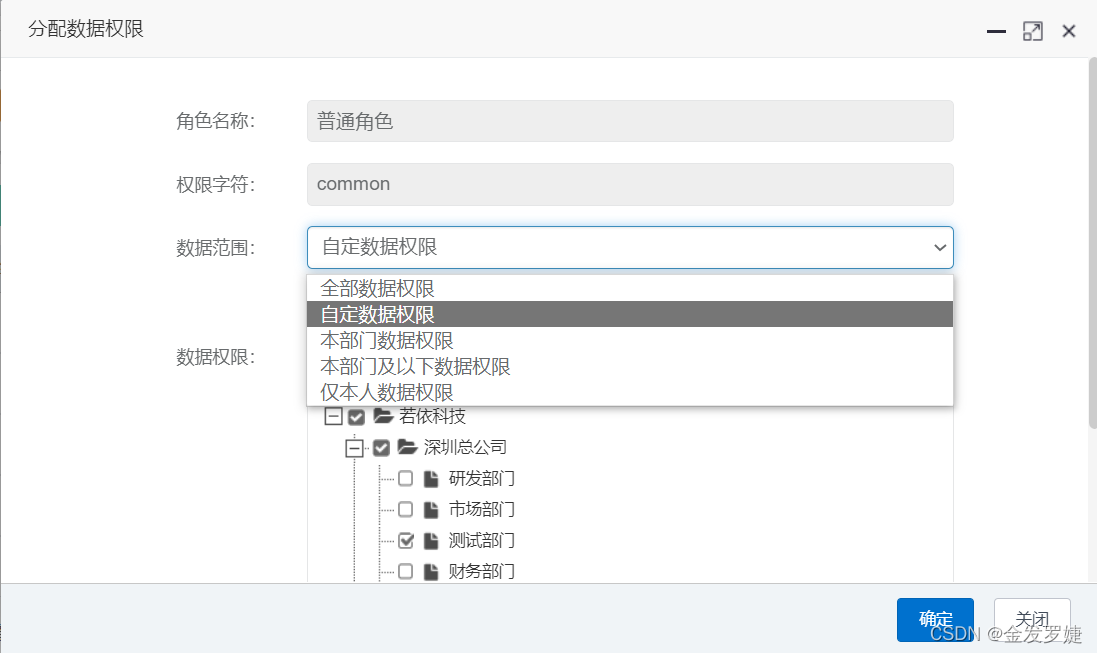
Task: Click the 确定 confirm button
Action: coord(935,619)
